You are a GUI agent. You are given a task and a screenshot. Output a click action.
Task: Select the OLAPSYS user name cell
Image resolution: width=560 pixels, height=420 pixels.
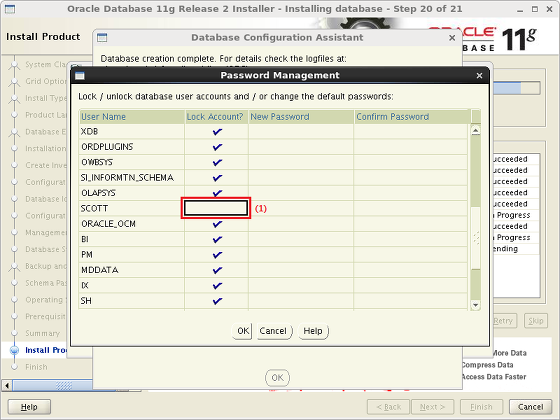click(132, 193)
